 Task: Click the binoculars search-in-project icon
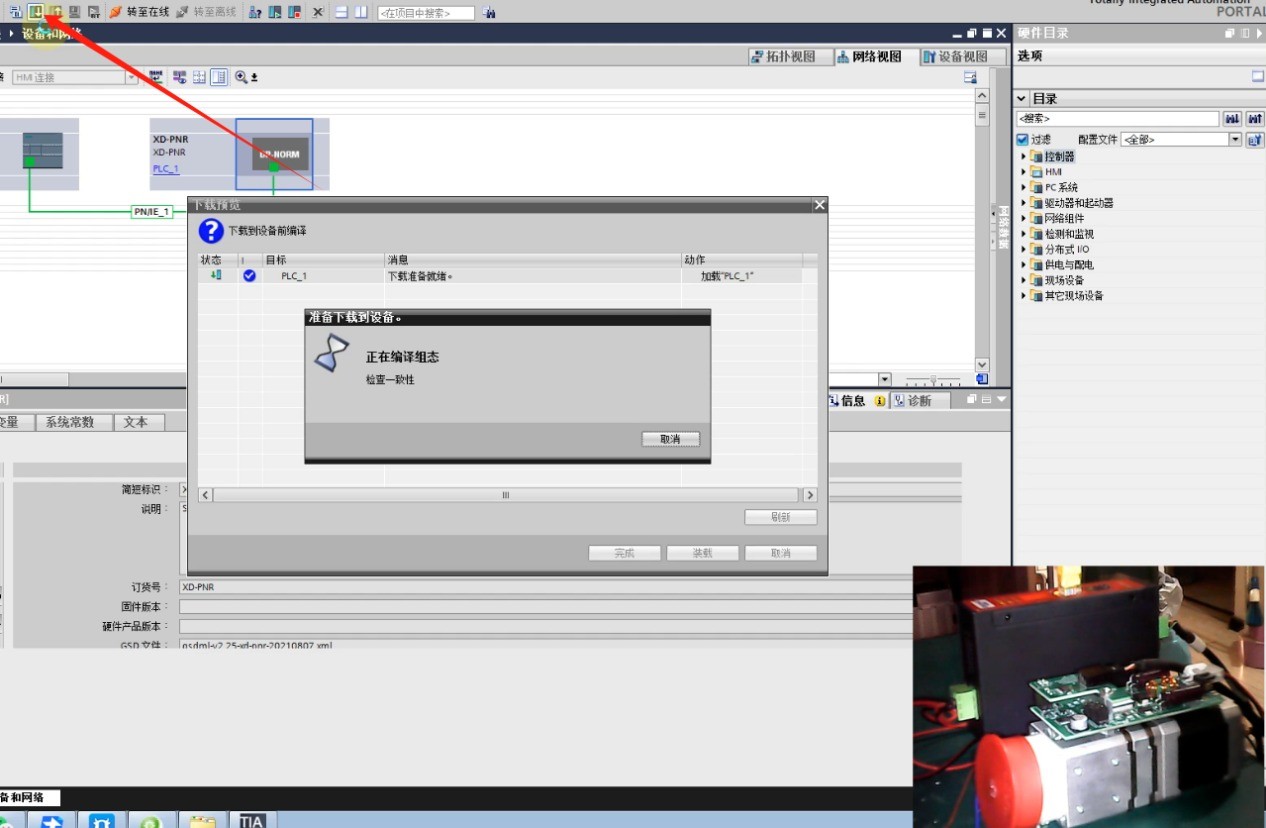pos(489,12)
